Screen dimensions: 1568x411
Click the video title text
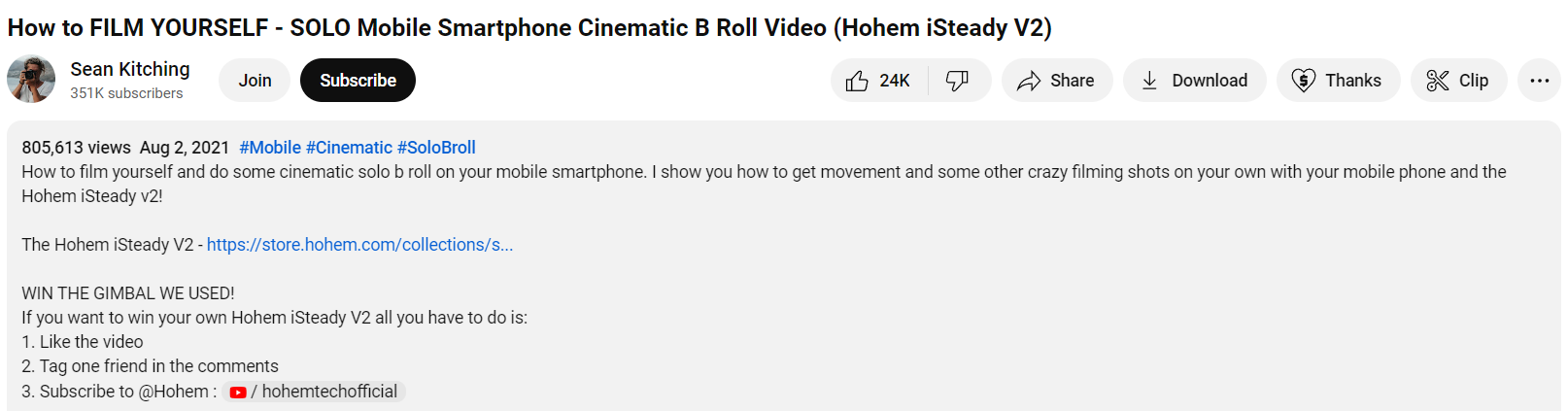pos(529,27)
